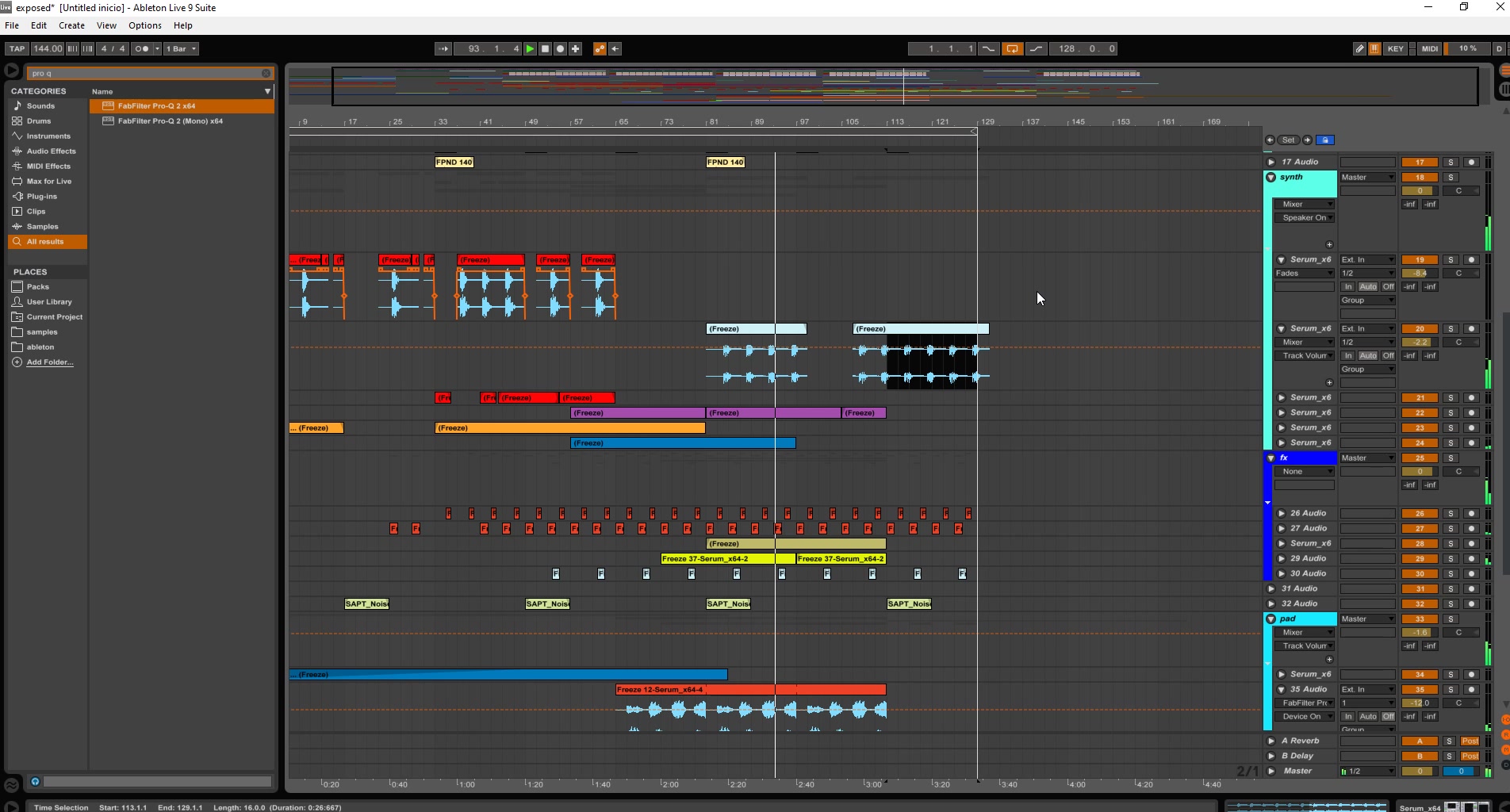Click the TAP tempo button
This screenshot has height=812, width=1510.
(17, 49)
